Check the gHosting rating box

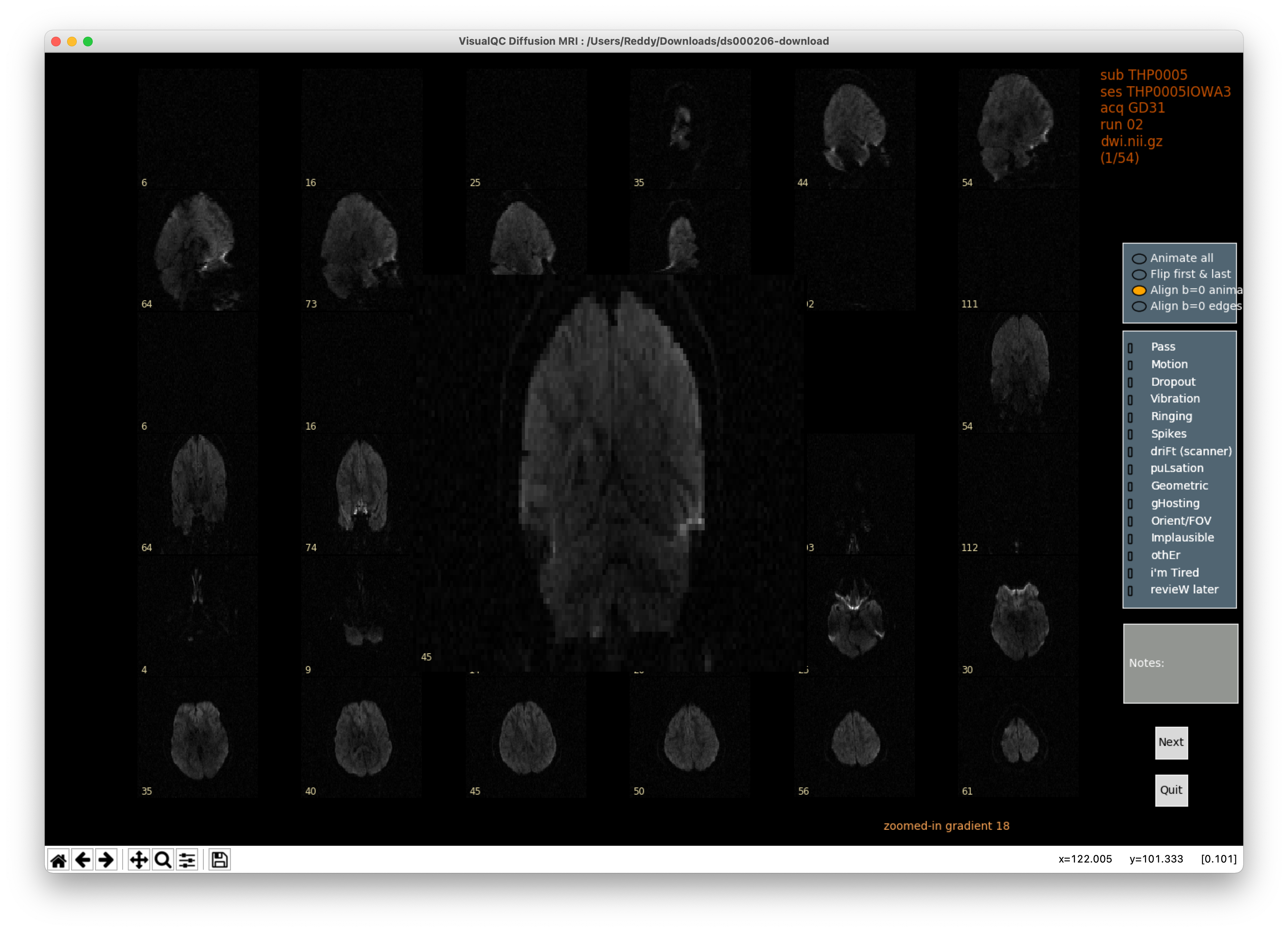pos(1130,504)
